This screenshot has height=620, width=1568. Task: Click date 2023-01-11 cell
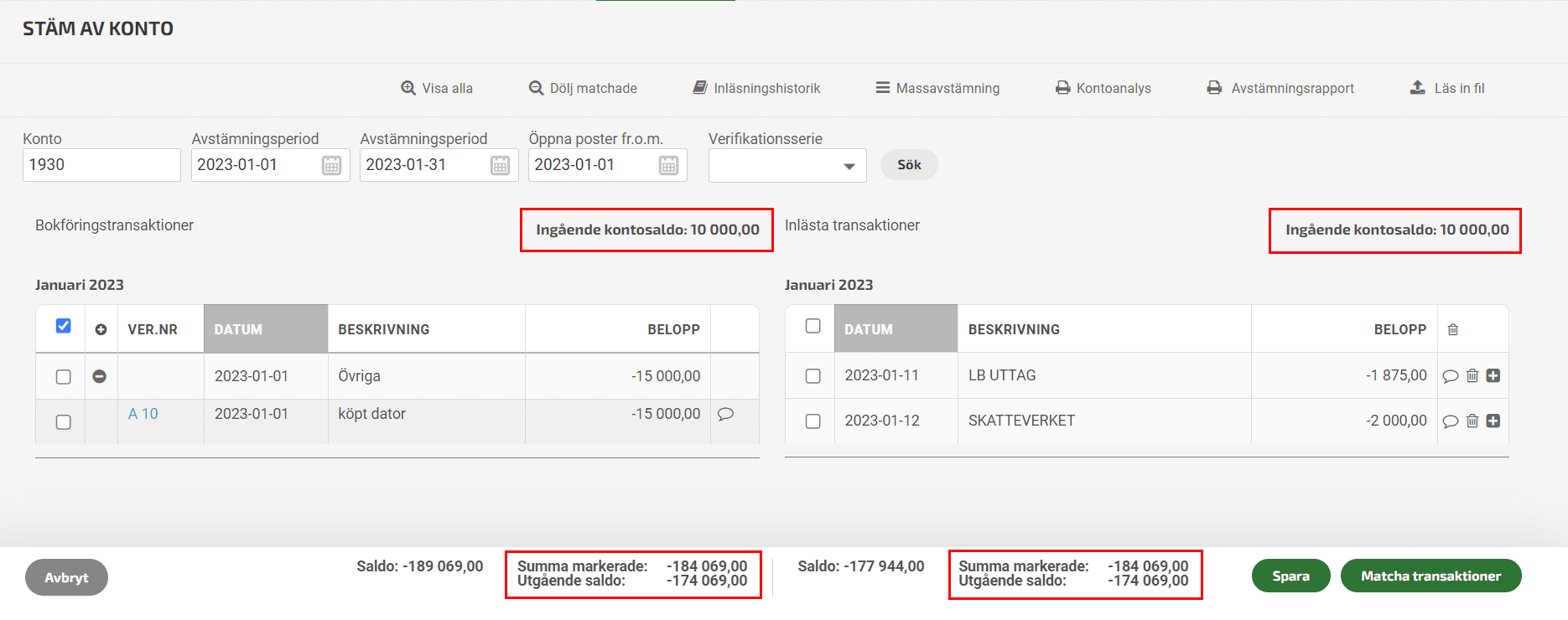coord(896,375)
